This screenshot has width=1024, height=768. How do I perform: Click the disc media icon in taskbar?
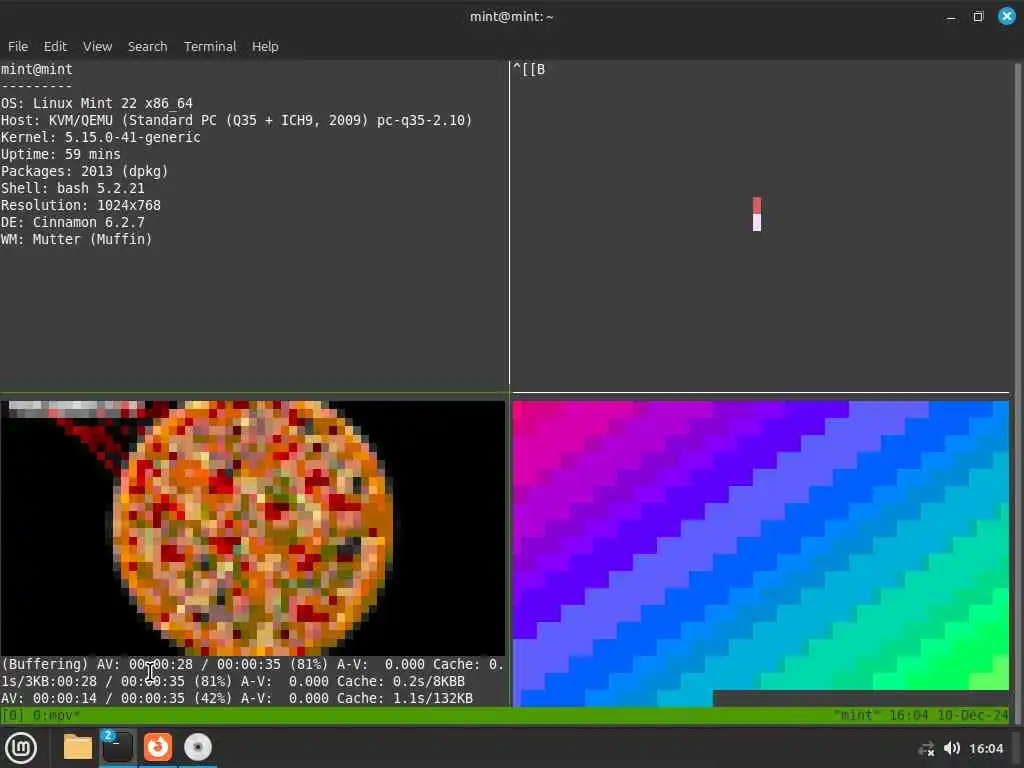(x=197, y=747)
